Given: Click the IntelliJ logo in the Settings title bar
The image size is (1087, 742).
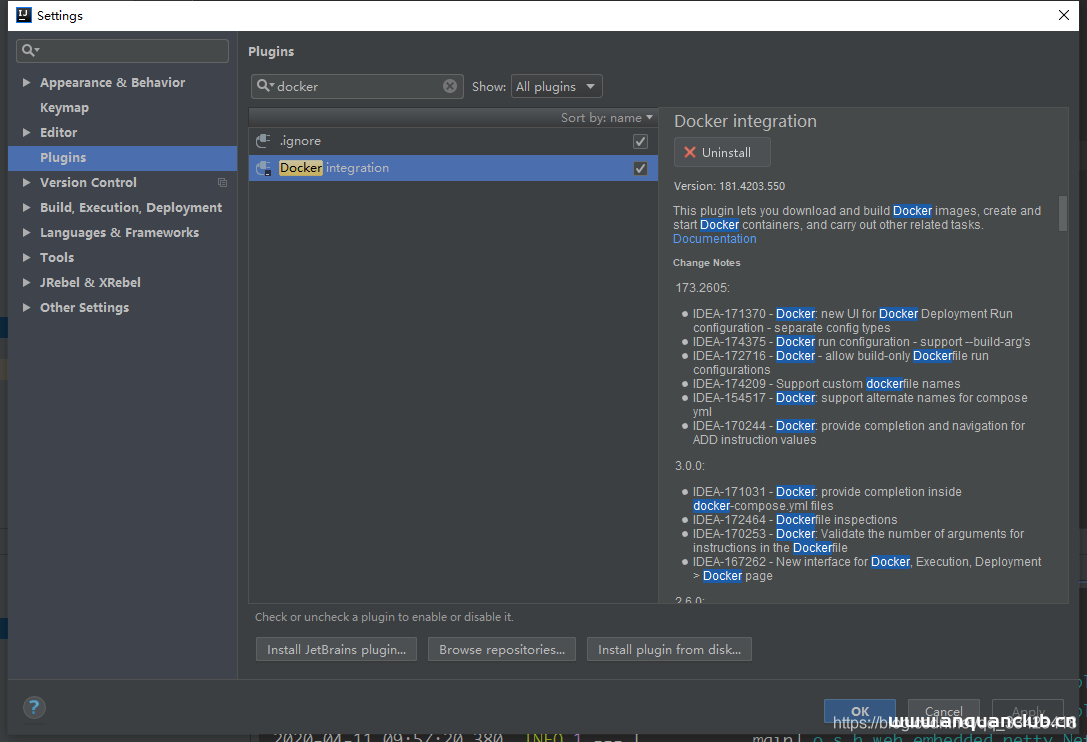Looking at the screenshot, I should click(x=24, y=15).
